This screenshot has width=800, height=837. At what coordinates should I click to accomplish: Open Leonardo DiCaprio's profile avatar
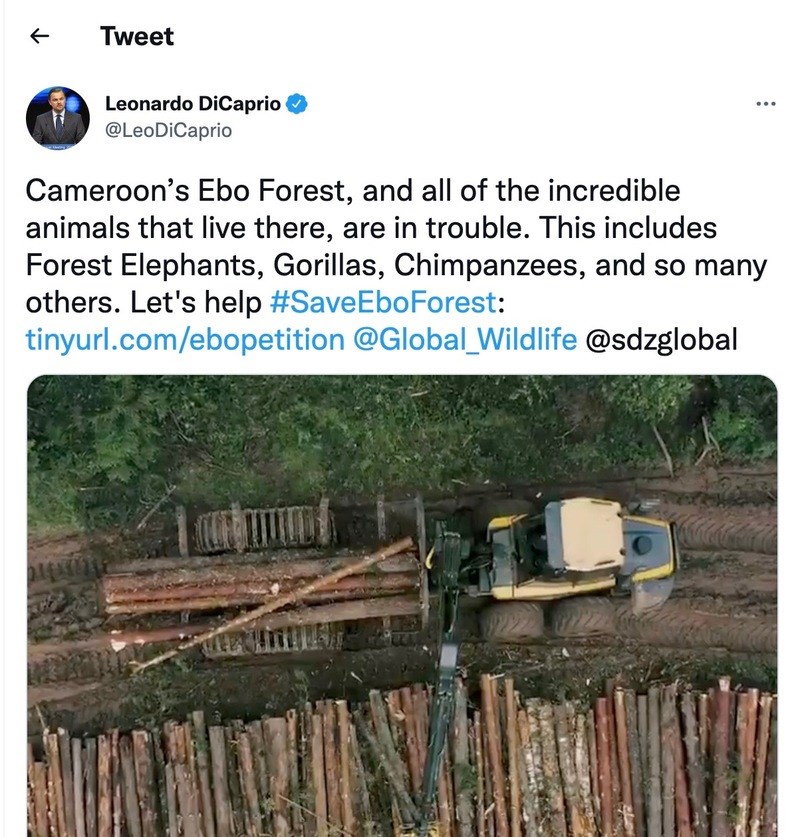[57, 118]
